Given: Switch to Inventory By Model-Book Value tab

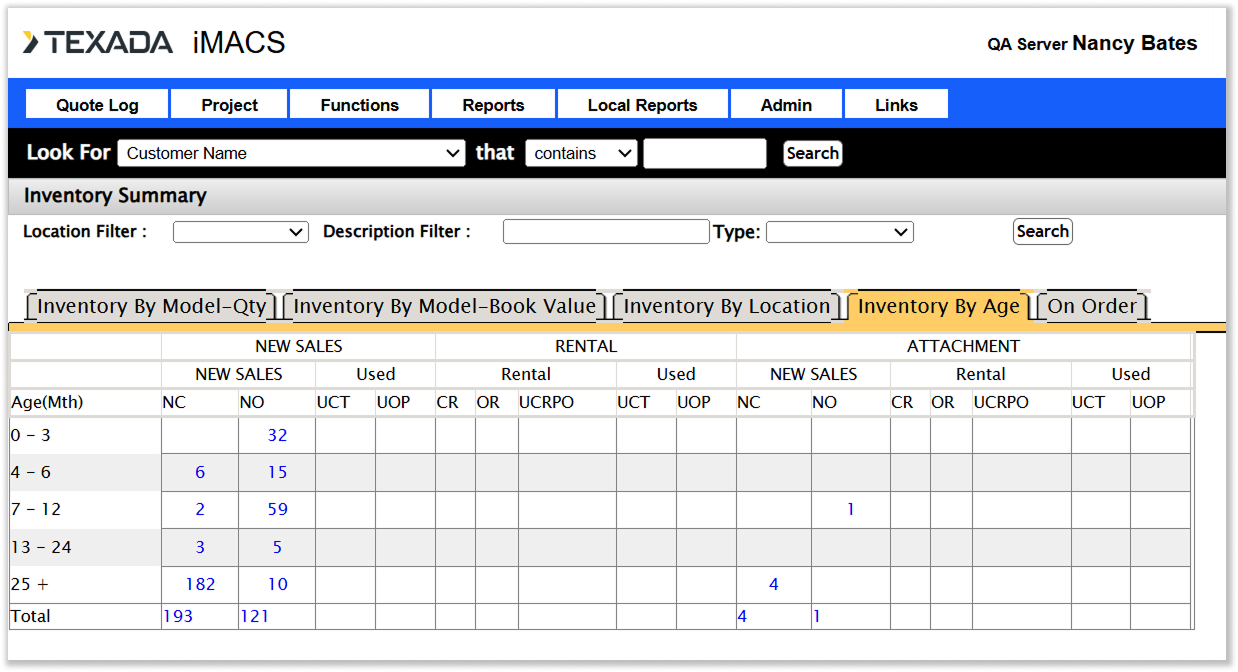Looking at the screenshot, I should pos(445,307).
